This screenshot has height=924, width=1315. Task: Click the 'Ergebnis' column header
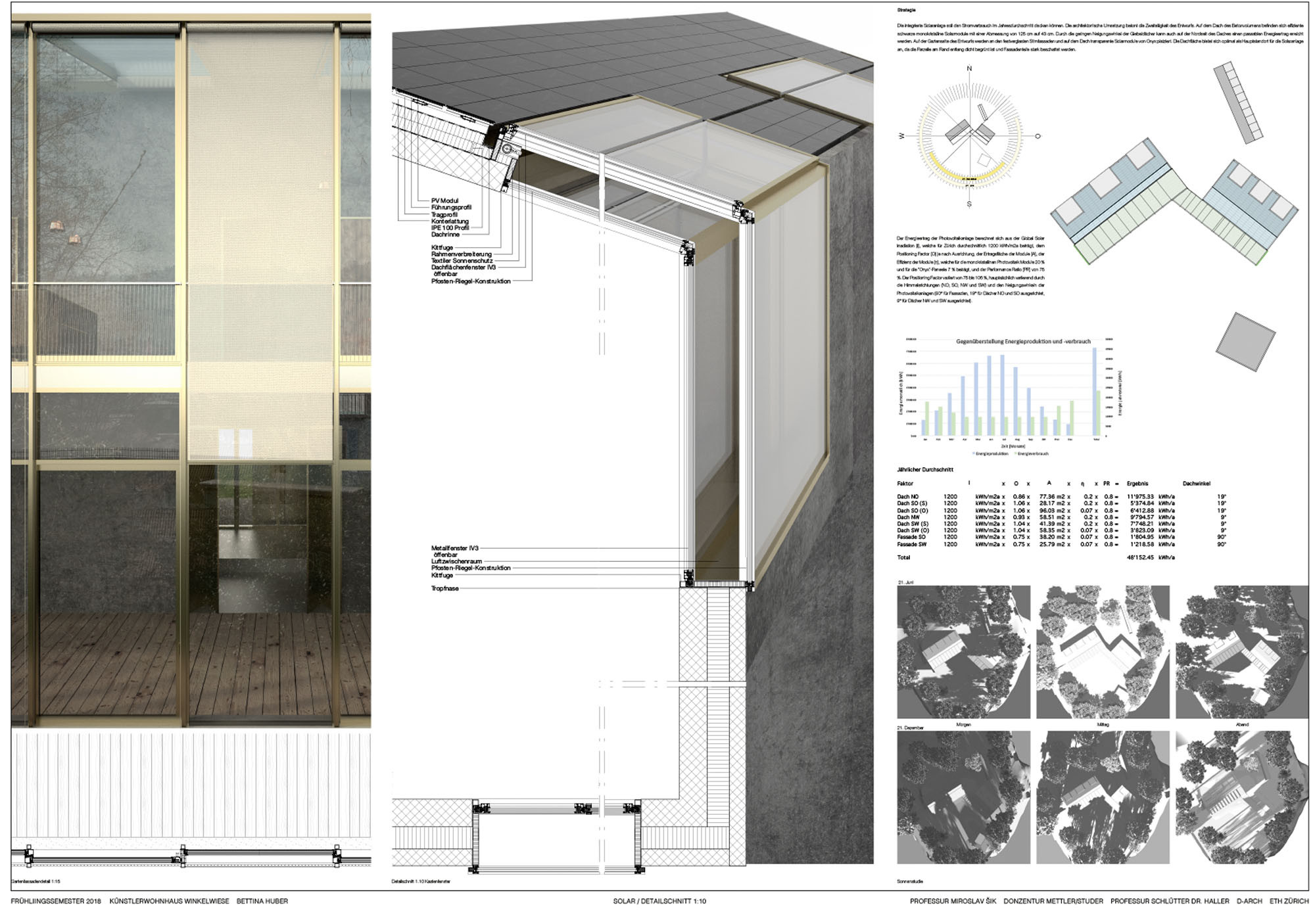click(x=1137, y=484)
